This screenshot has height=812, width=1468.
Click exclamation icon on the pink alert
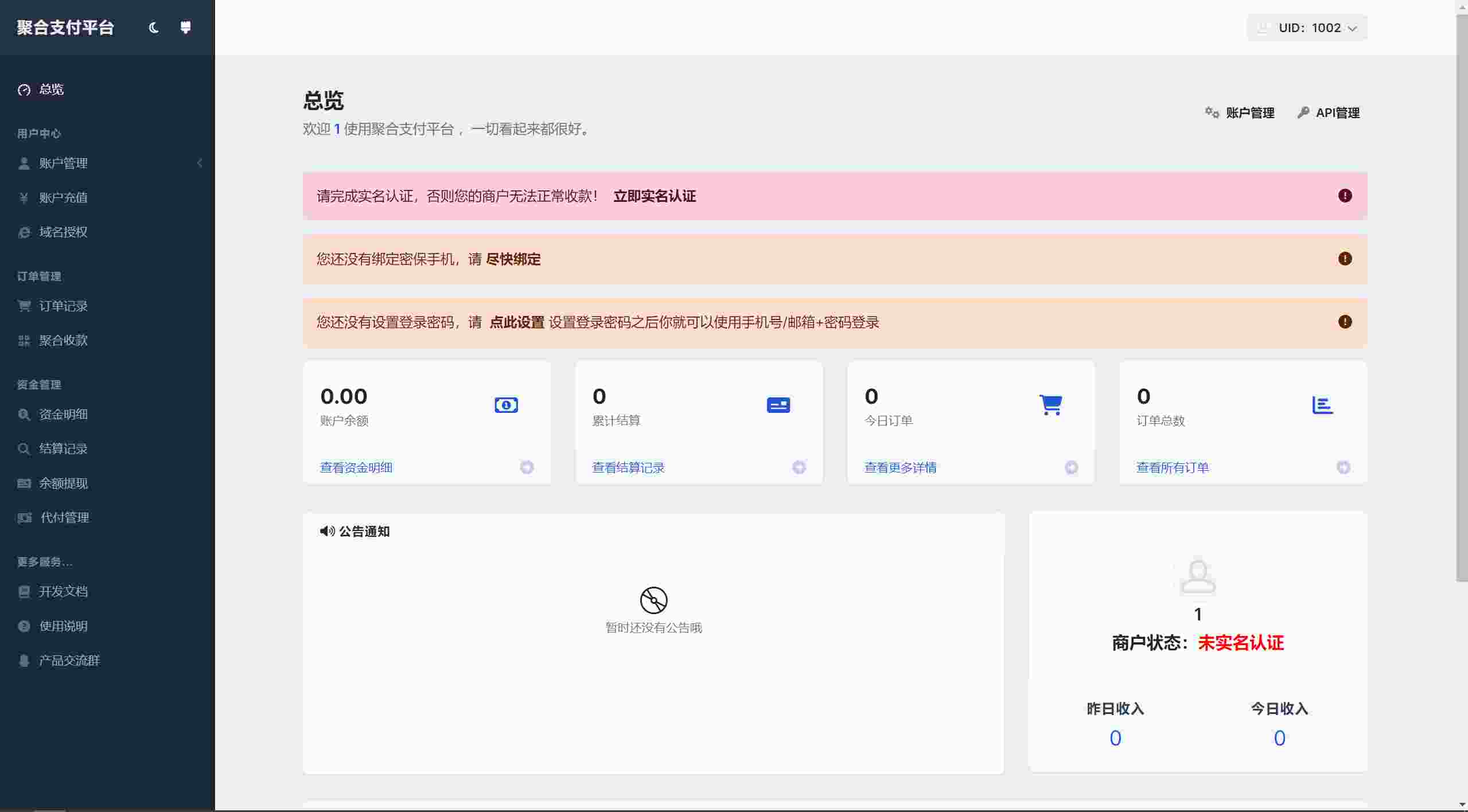tap(1345, 196)
